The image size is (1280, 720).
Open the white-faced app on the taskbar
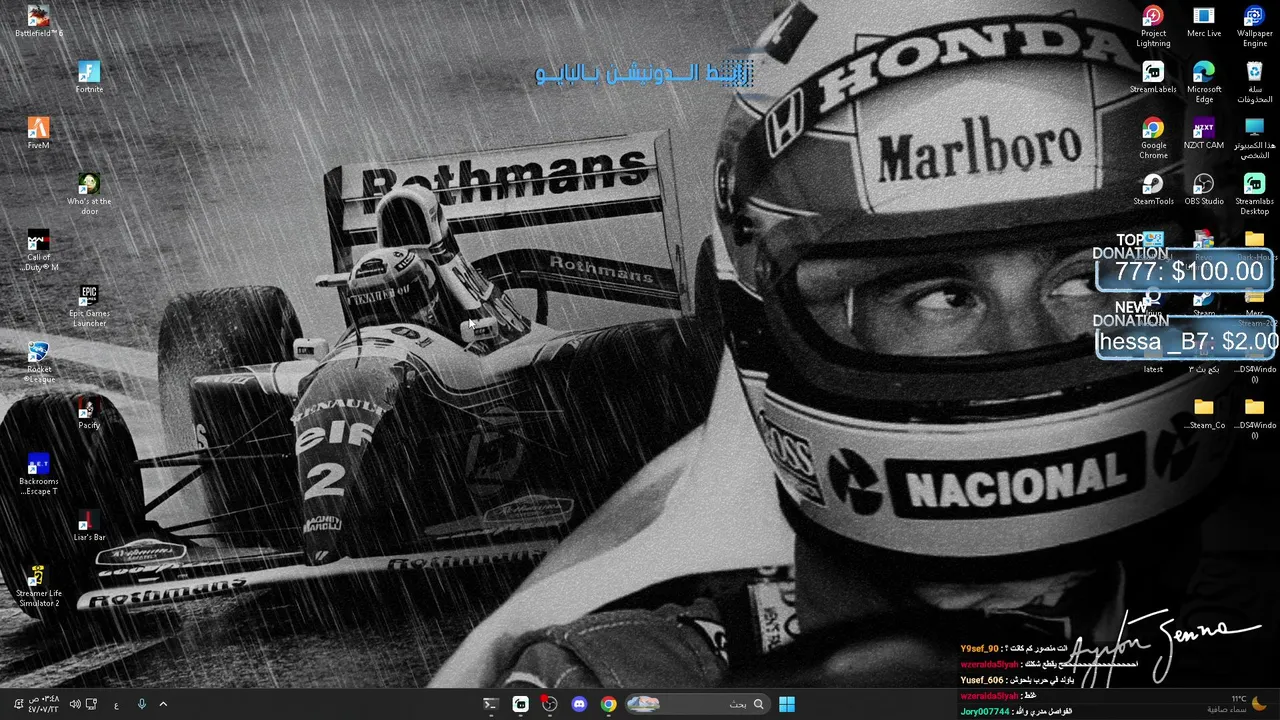pyautogui.click(x=520, y=704)
